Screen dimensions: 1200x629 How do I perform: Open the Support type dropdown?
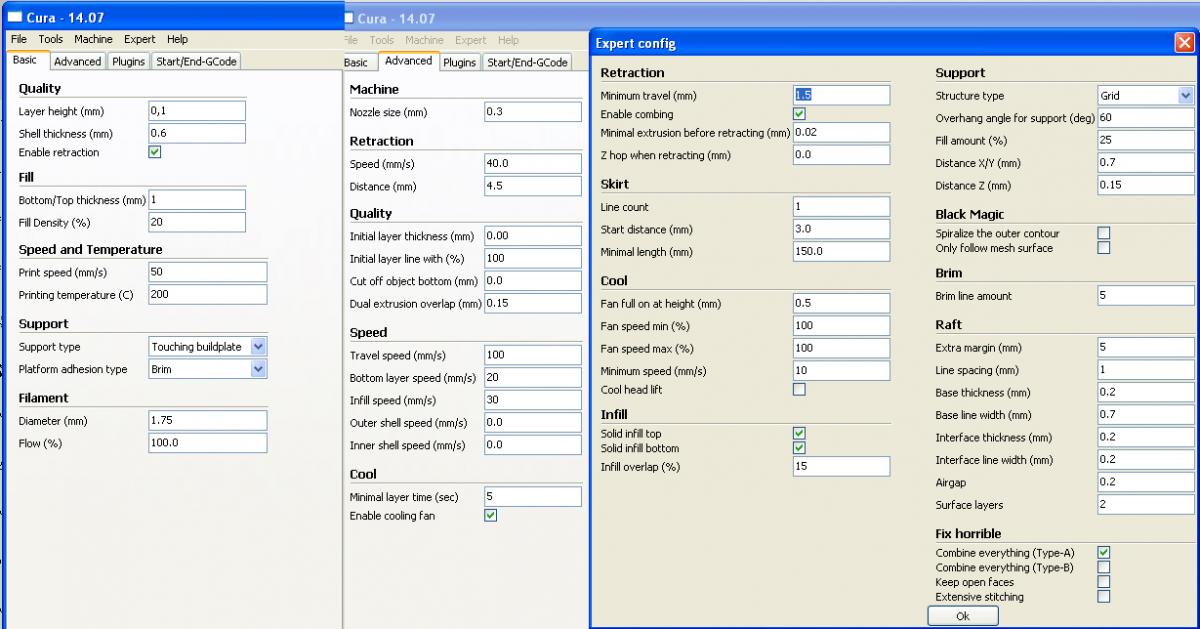pyautogui.click(x=258, y=347)
